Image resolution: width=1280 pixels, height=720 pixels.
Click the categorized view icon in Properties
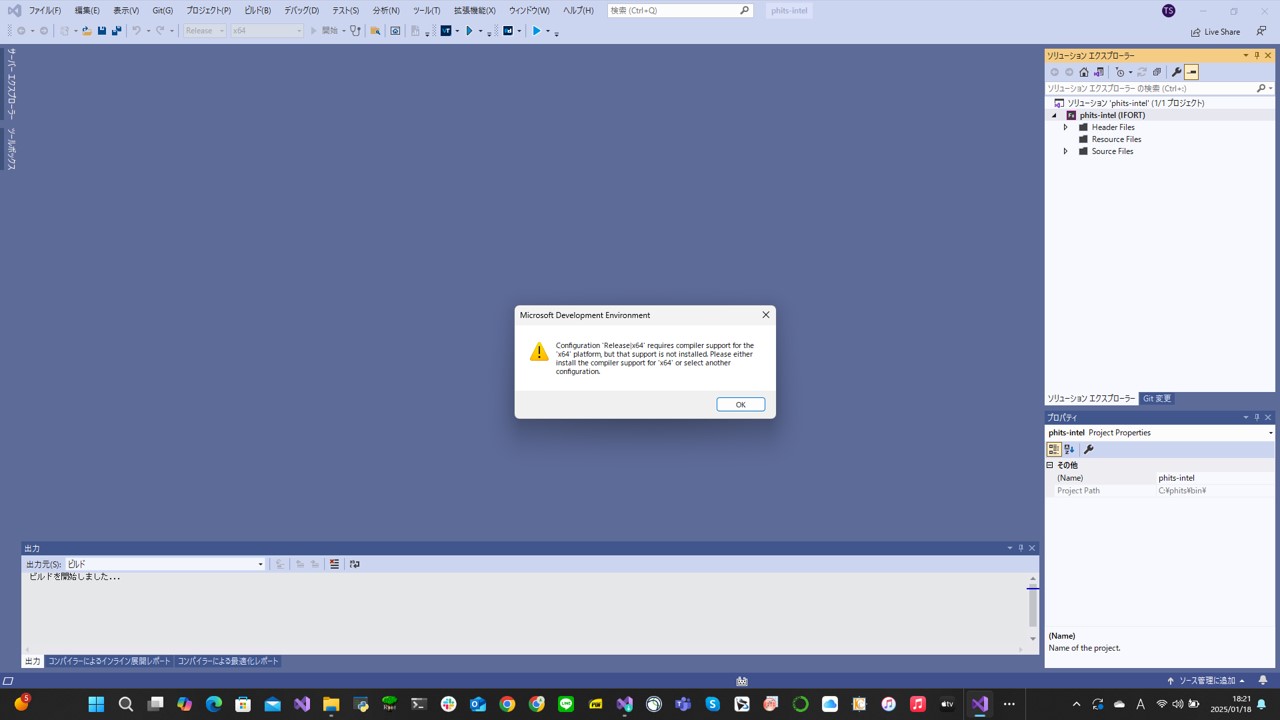coord(1053,449)
